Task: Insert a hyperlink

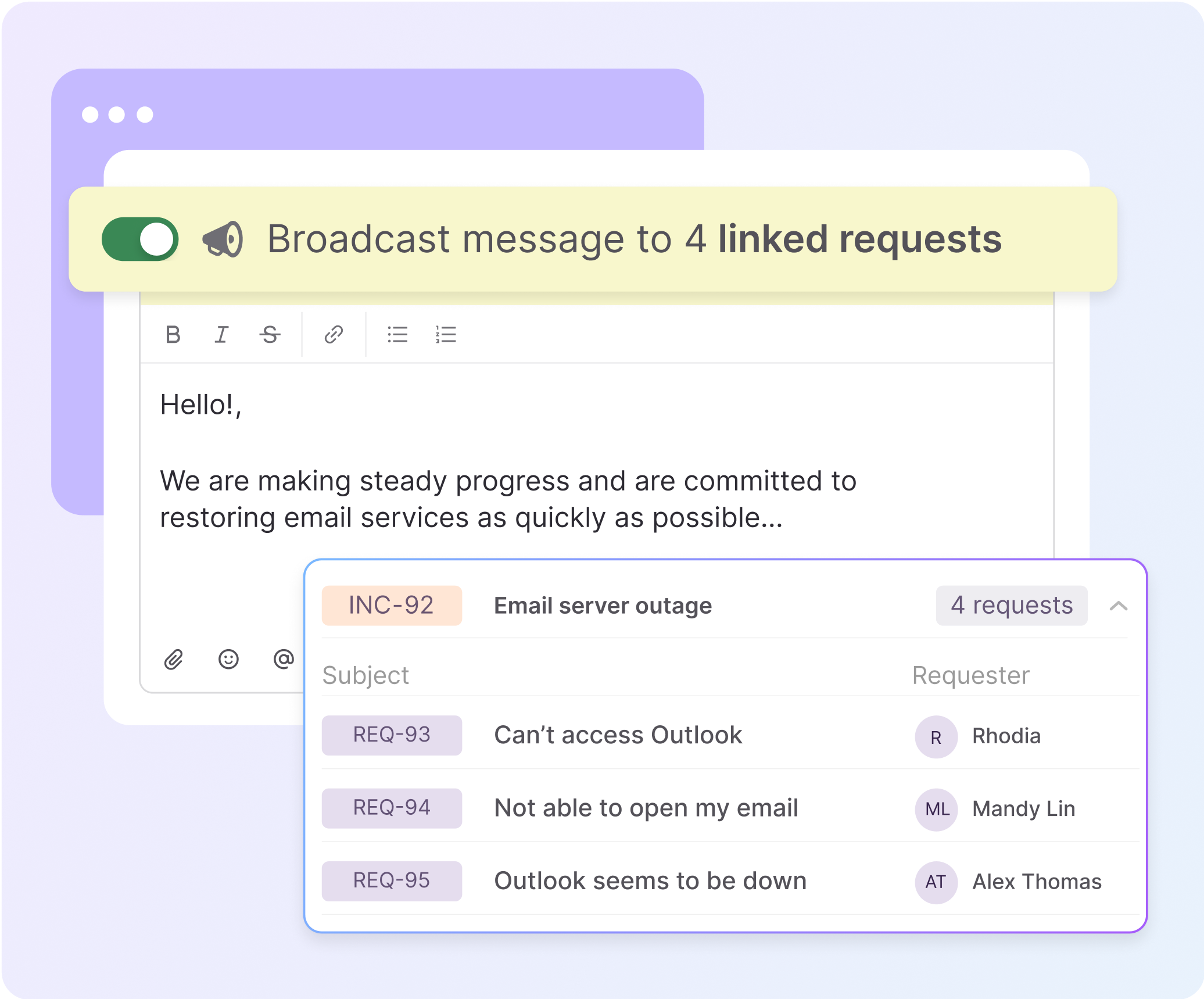Action: [334, 335]
